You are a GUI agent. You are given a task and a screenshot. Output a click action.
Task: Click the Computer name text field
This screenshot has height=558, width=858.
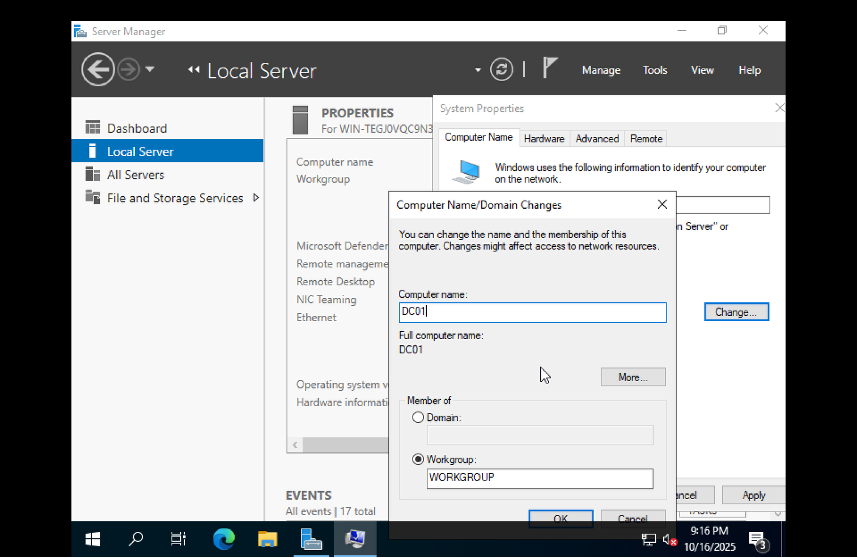(x=532, y=312)
